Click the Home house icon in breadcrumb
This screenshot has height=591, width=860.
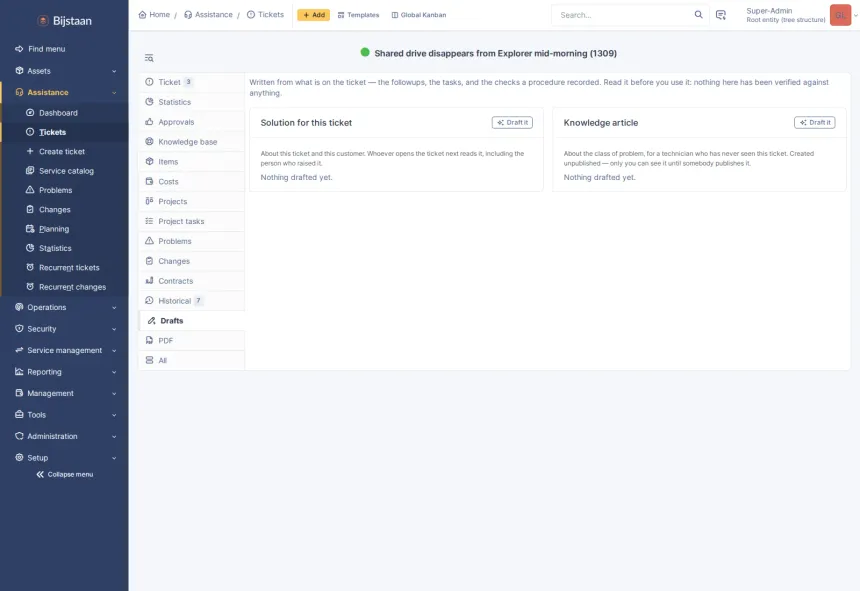coord(143,15)
